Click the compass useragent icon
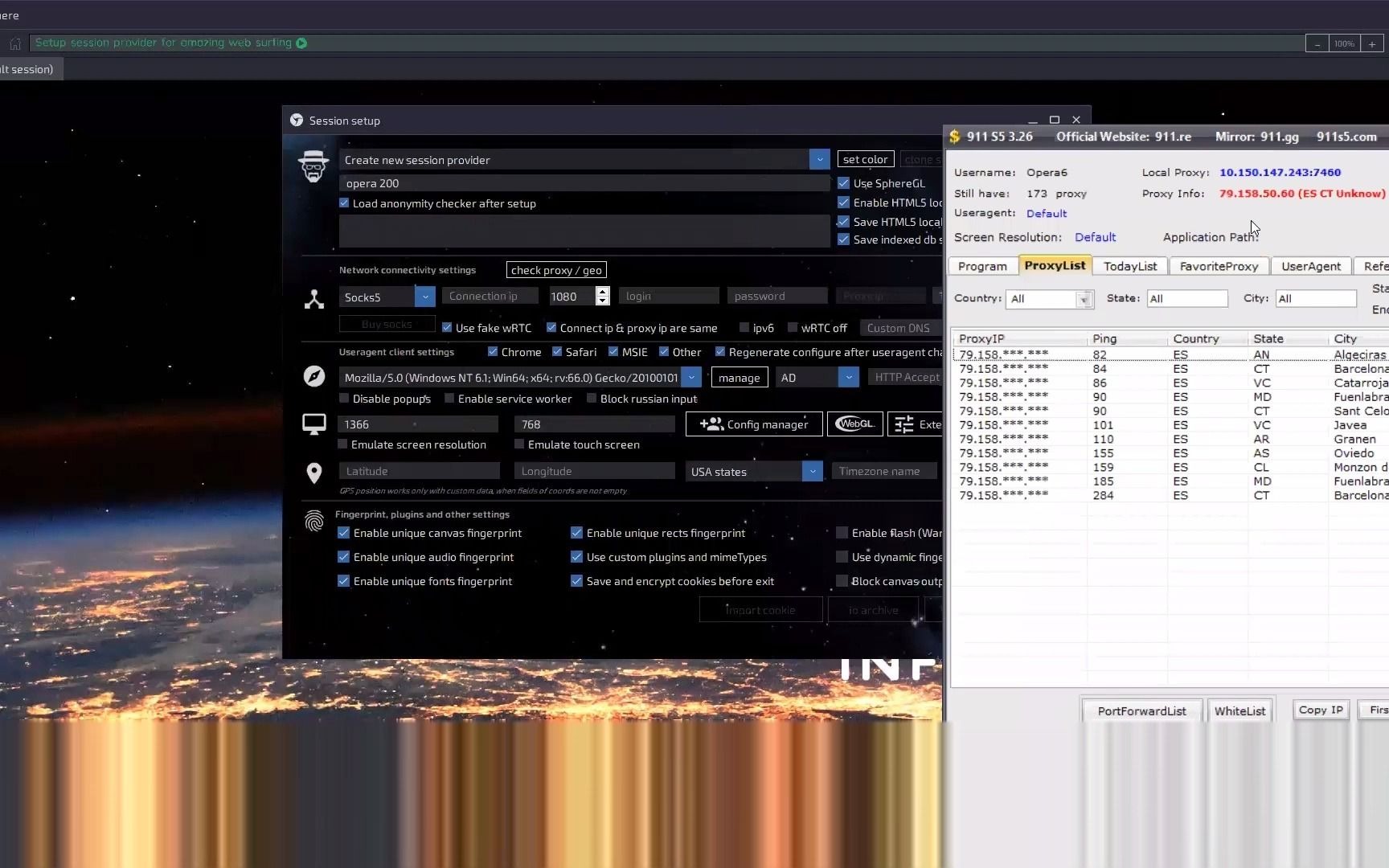 314,376
